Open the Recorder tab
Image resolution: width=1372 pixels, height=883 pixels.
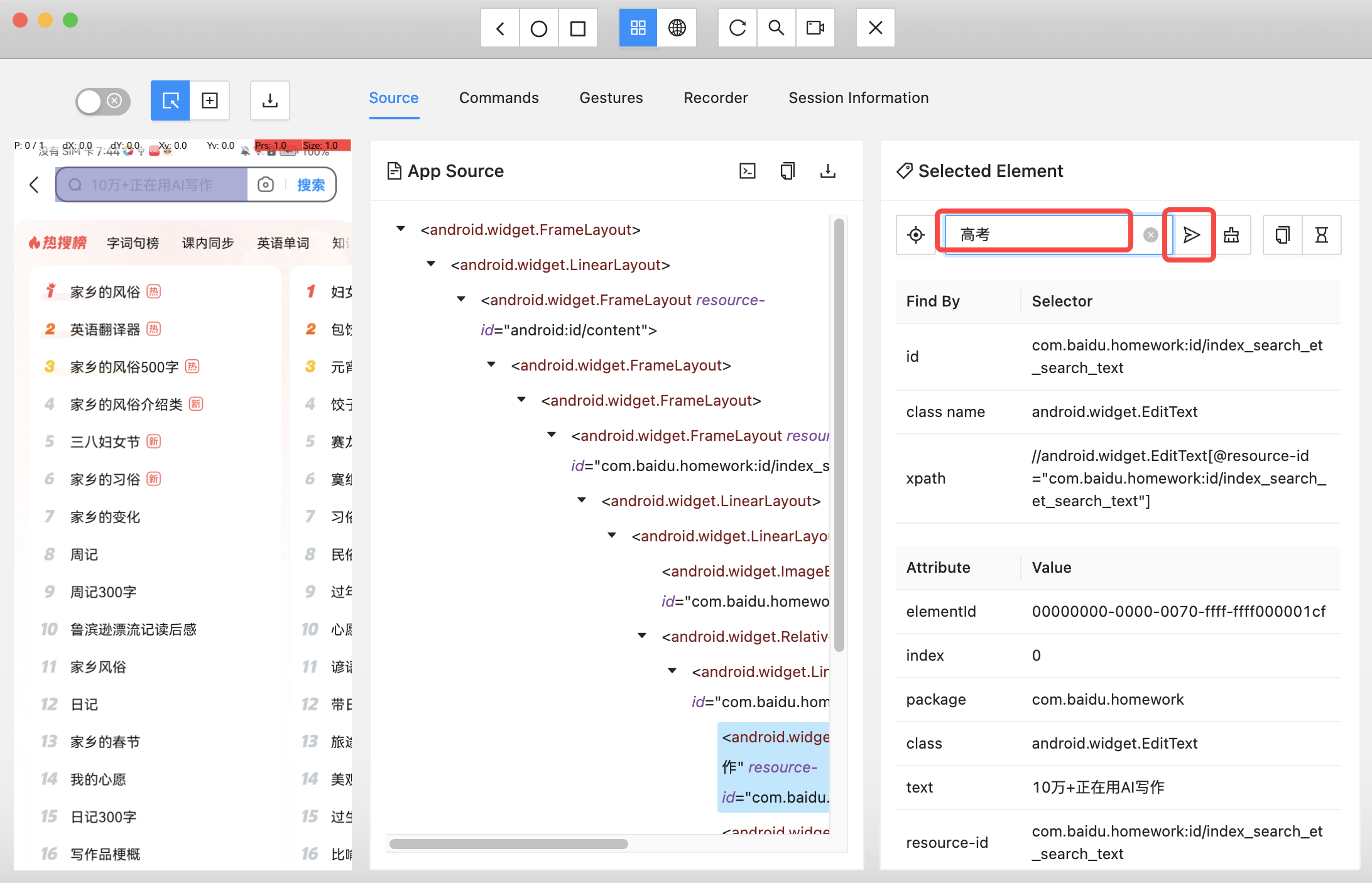point(716,98)
